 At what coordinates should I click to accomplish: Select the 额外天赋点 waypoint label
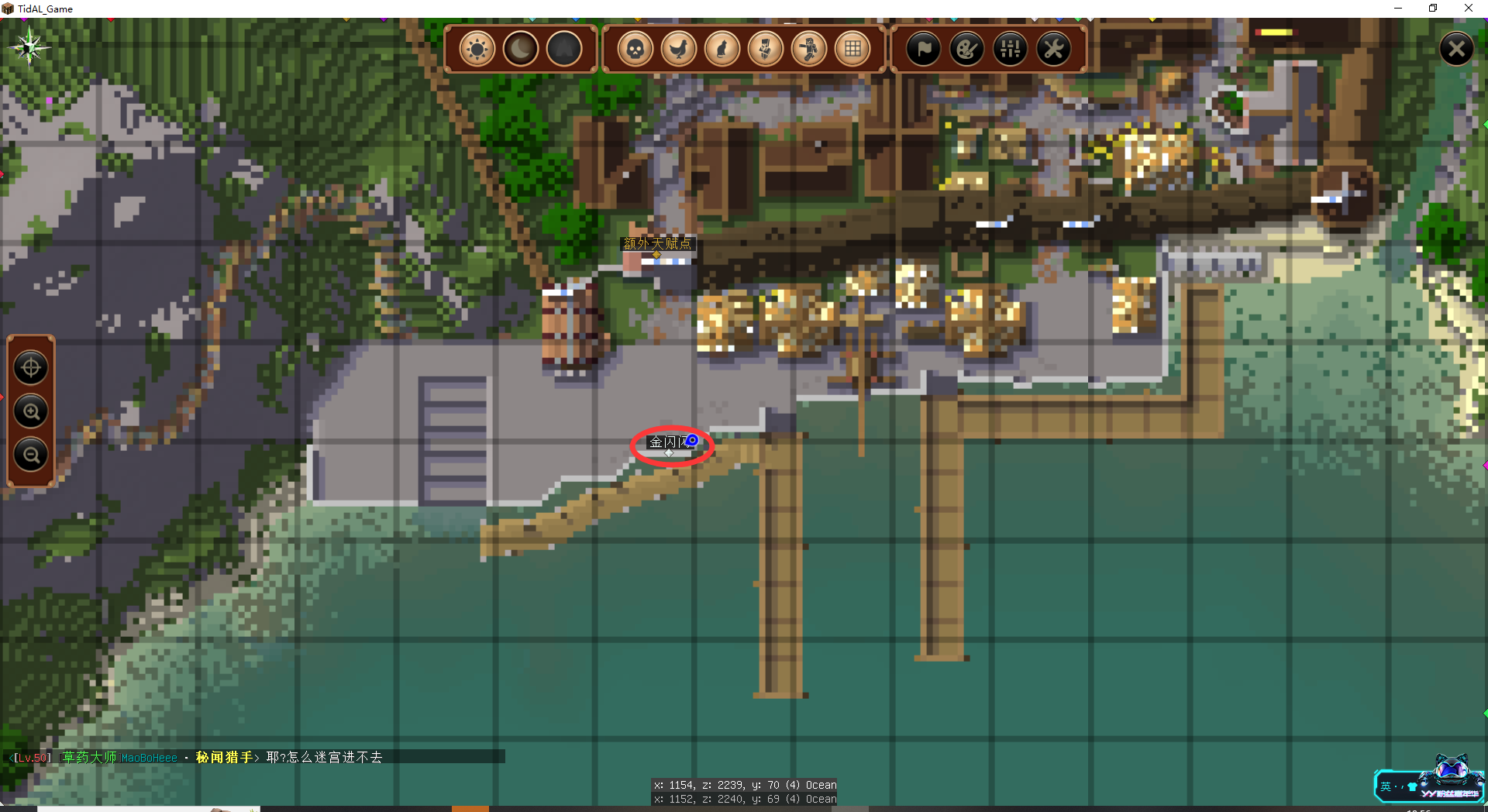[657, 243]
